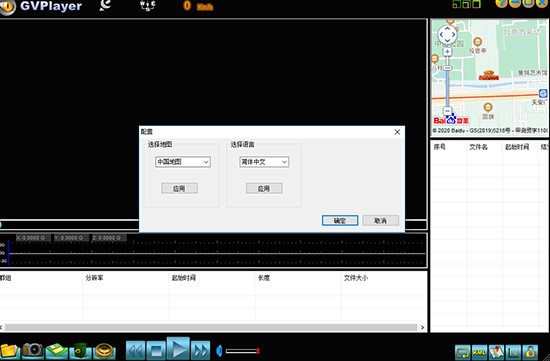Click the gold padlock icon

pos(530,352)
